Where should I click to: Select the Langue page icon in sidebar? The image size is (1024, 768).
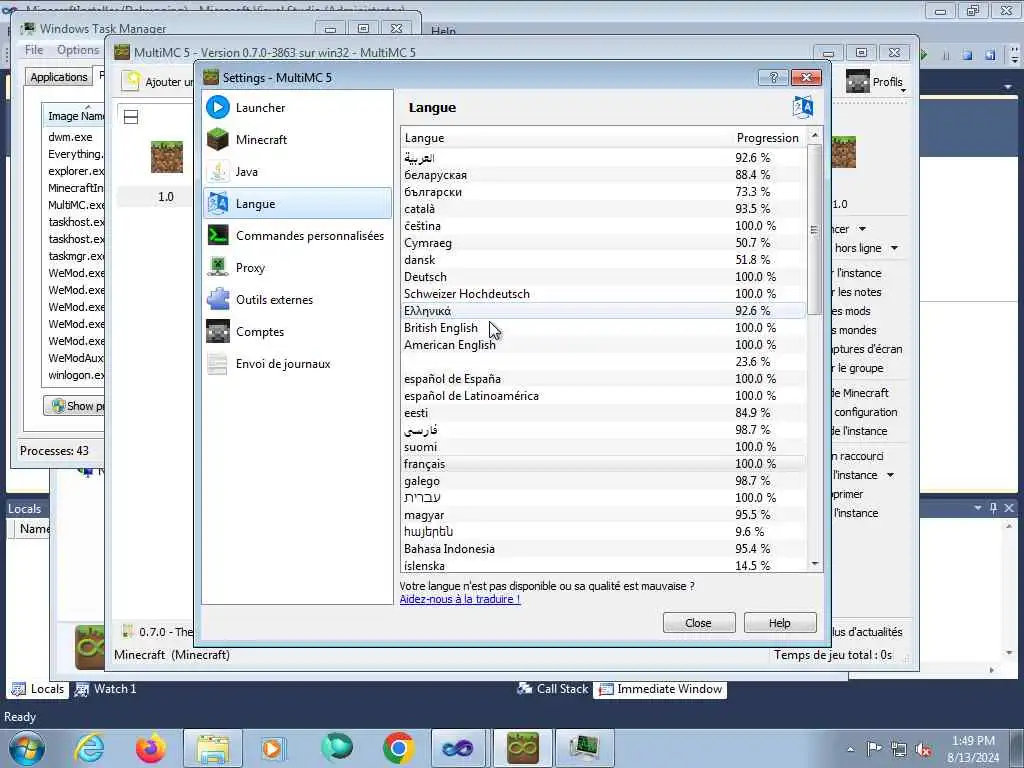point(217,203)
